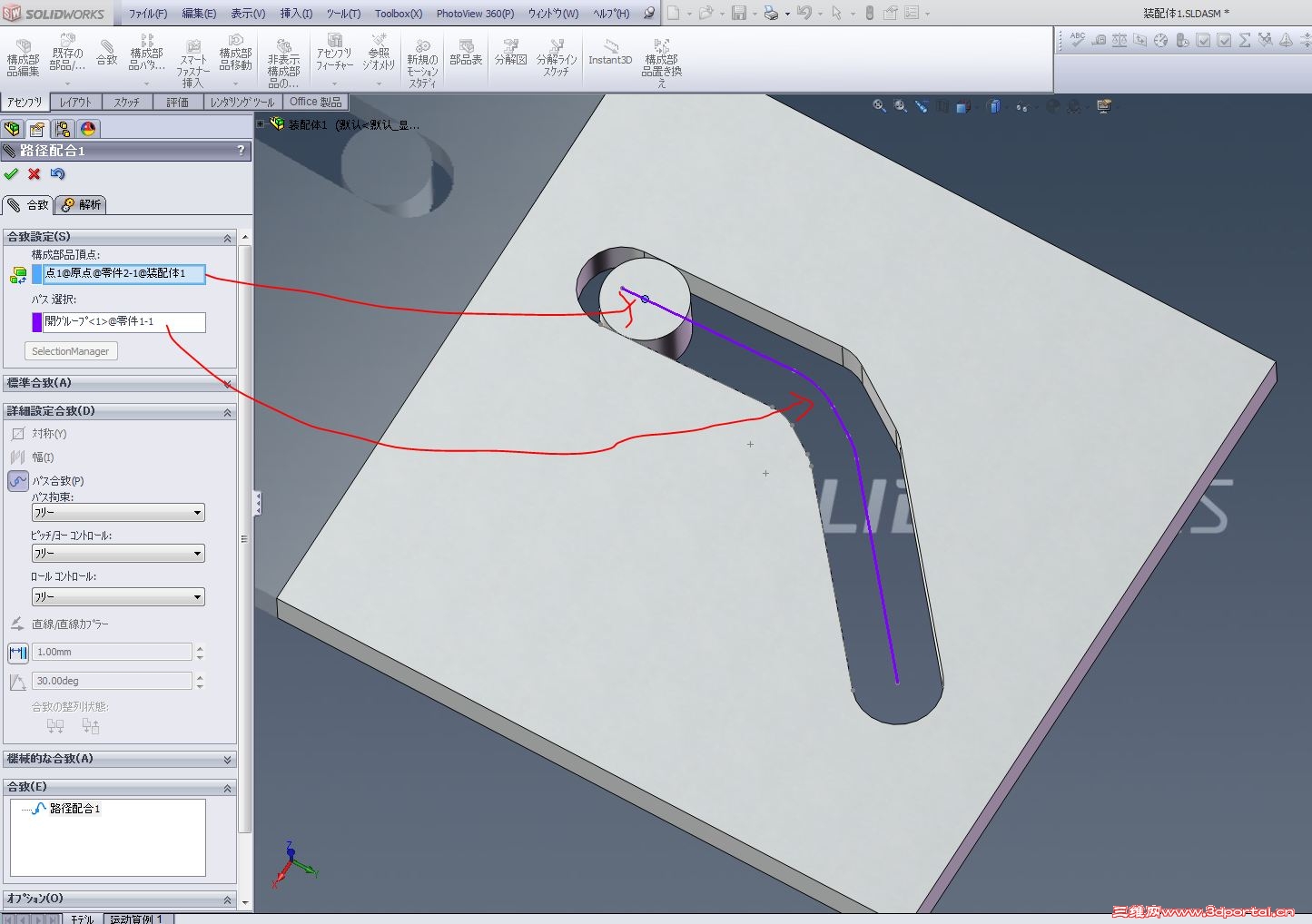The height and width of the screenshot is (924, 1312).
Task: Click the component vertex selection field
Action: click(124, 274)
